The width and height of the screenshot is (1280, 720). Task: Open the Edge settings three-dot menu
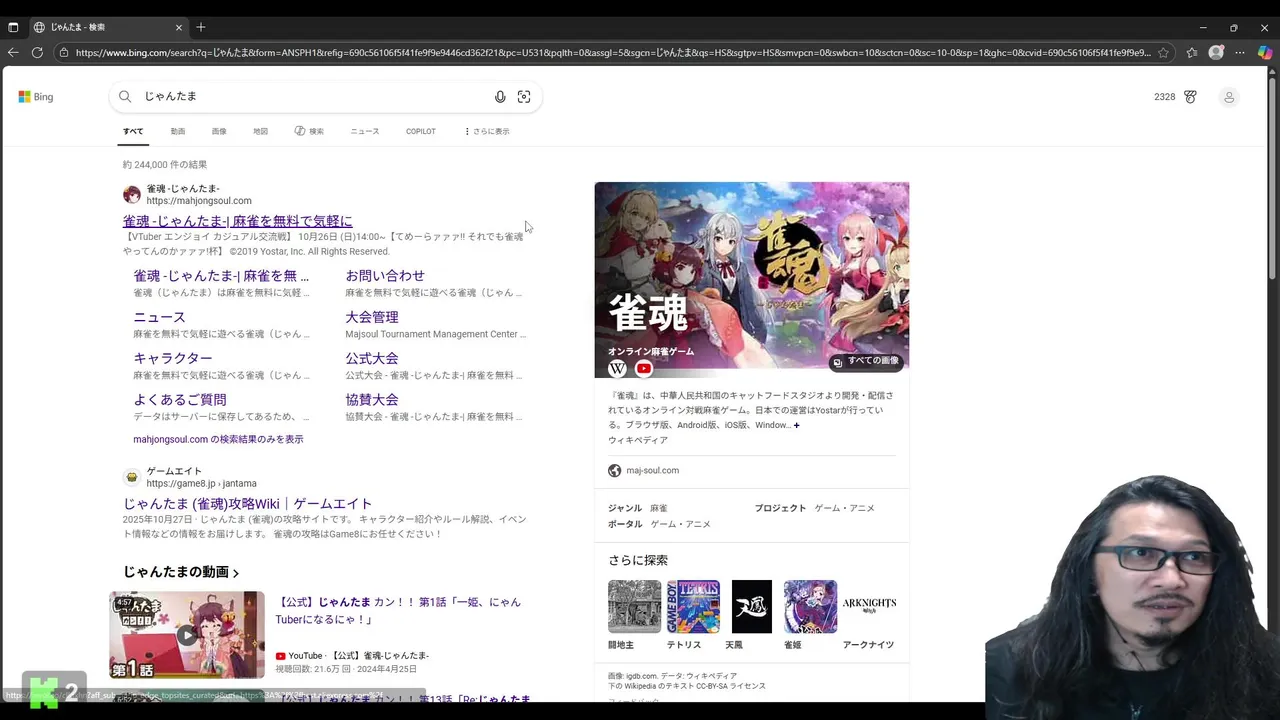(x=1240, y=53)
